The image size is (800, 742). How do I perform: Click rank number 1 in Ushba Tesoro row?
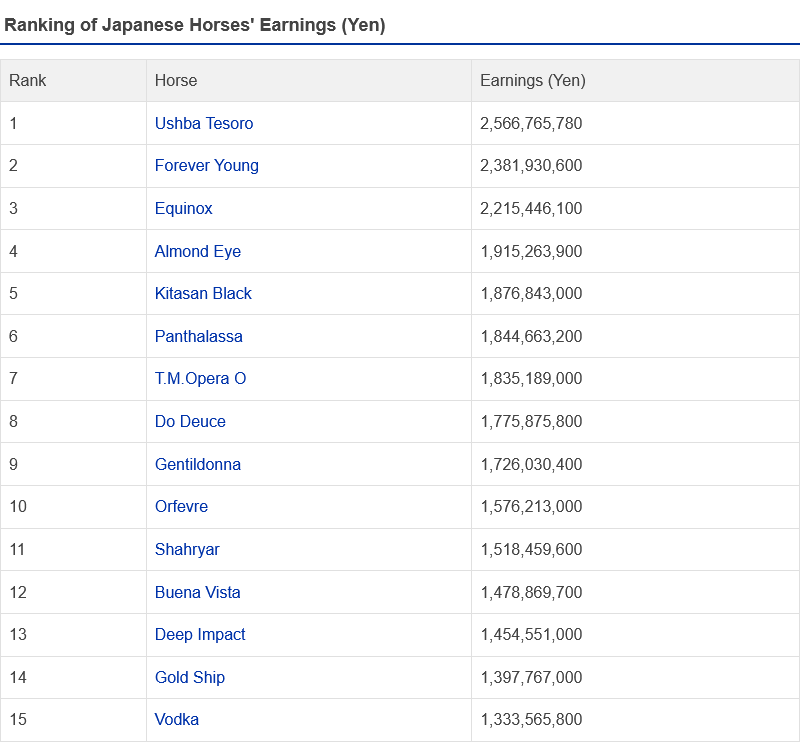pos(13,123)
